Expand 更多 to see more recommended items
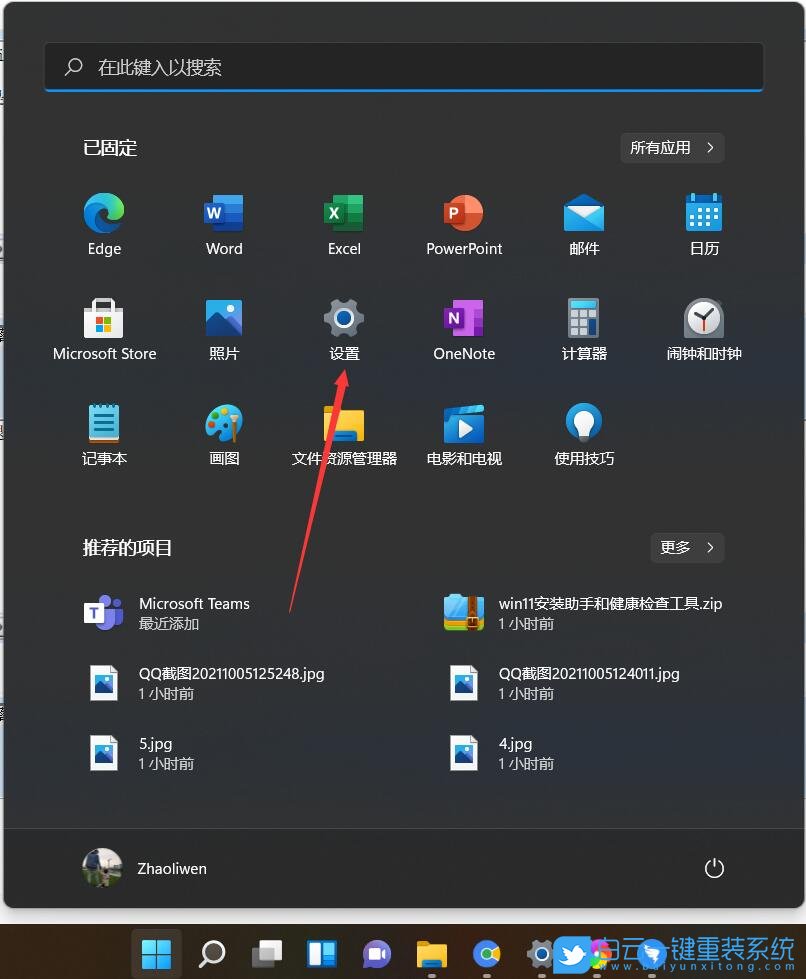Viewport: 806px width, 979px height. (687, 547)
